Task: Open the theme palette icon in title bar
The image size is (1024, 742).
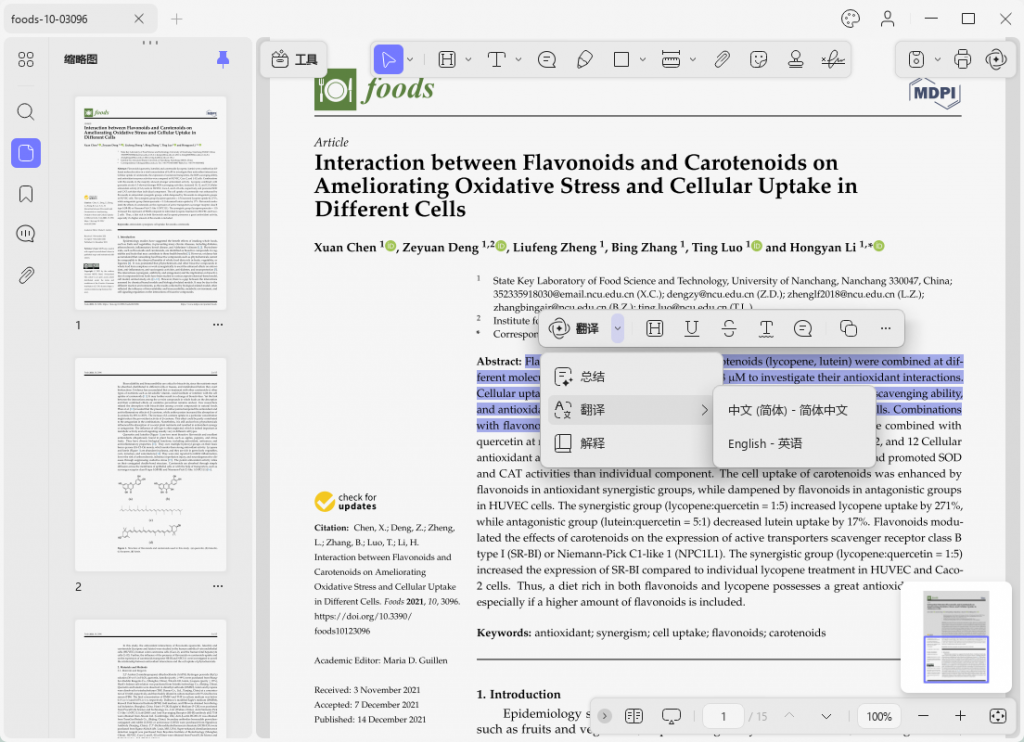Action: pyautogui.click(x=850, y=18)
